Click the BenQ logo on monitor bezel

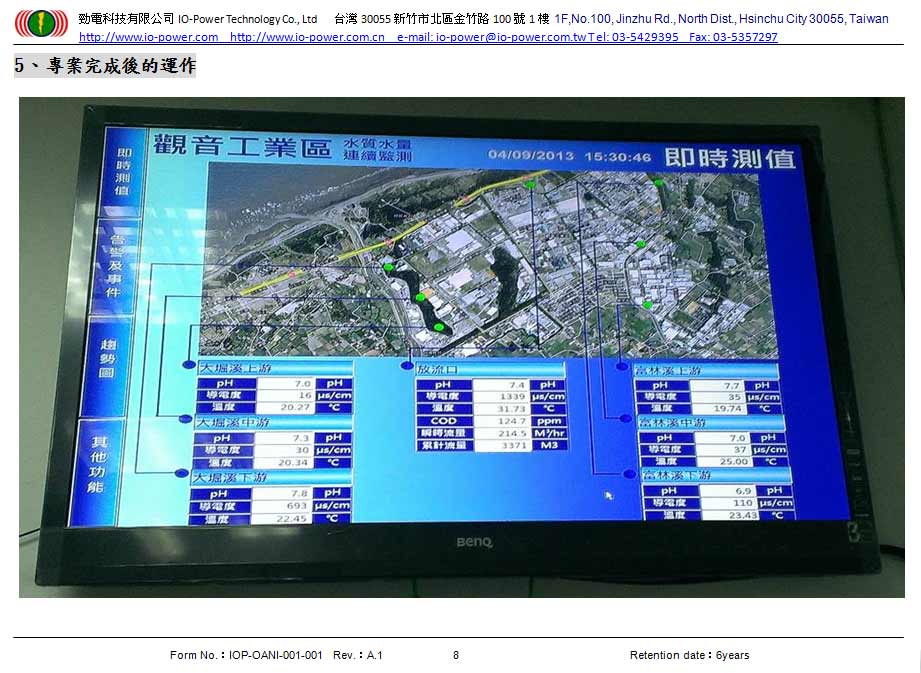(x=475, y=542)
